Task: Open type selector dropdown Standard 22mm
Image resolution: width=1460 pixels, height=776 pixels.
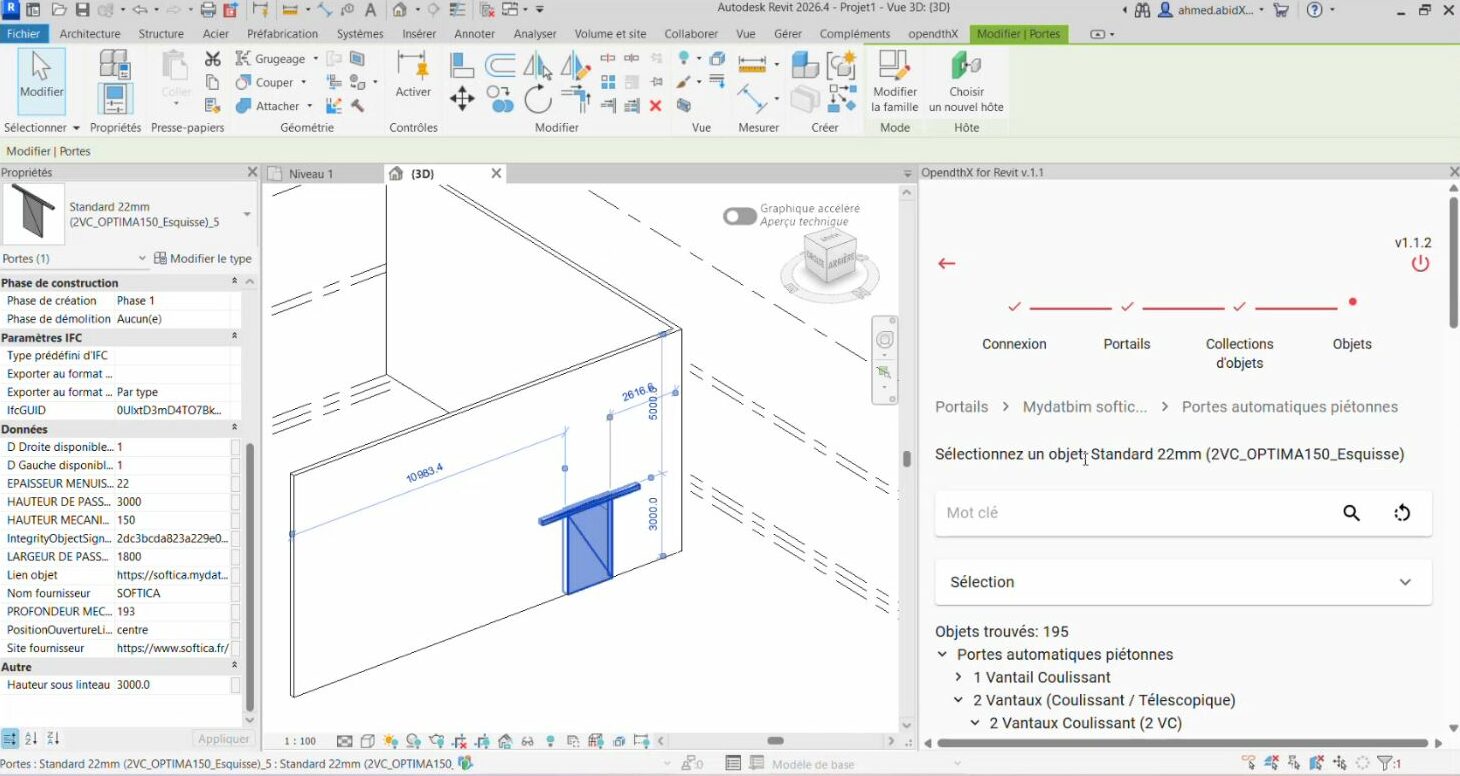Action: 247,215
